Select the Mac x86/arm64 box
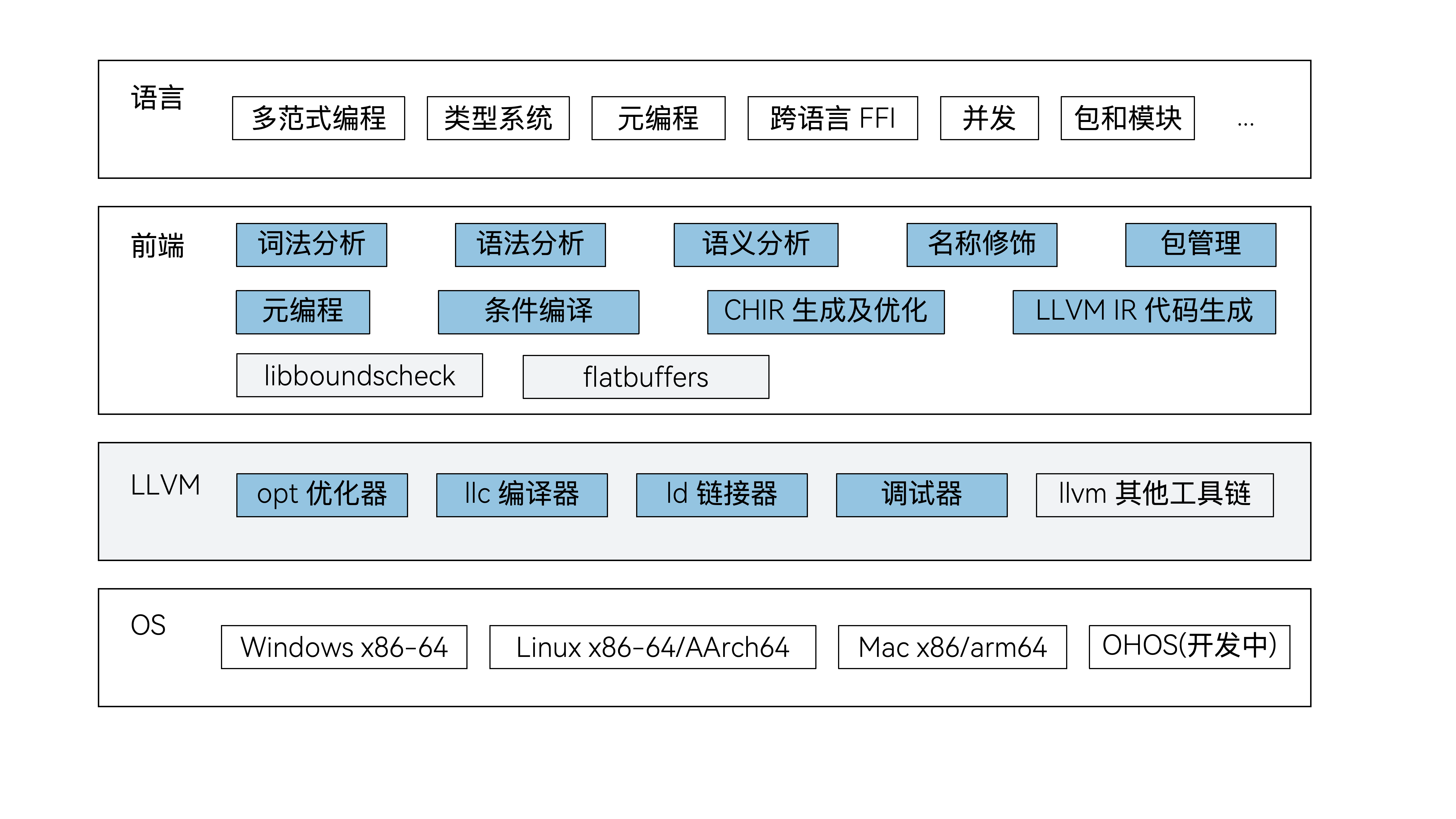1456x819 pixels. click(952, 647)
